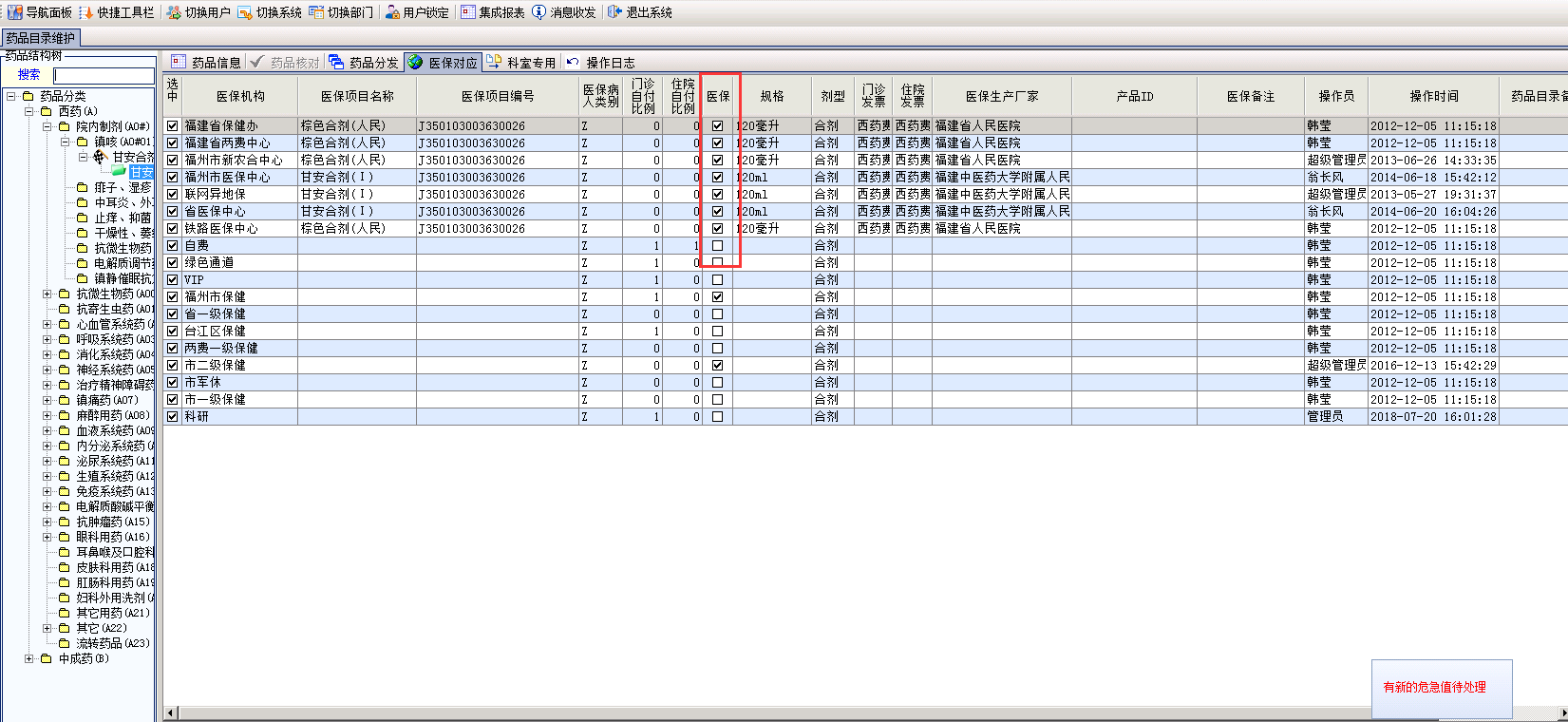Click the 抗肿瘤药(A15) folder icon
The height and width of the screenshot is (722, 1568).
coord(65,522)
